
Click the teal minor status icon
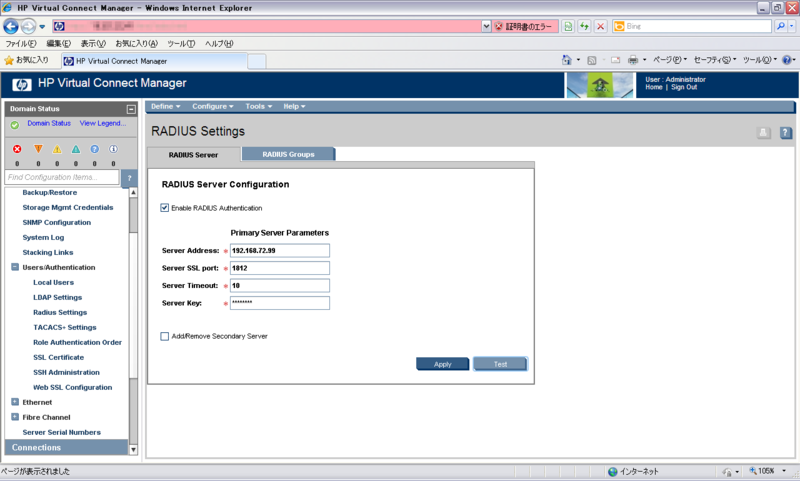coord(76,149)
